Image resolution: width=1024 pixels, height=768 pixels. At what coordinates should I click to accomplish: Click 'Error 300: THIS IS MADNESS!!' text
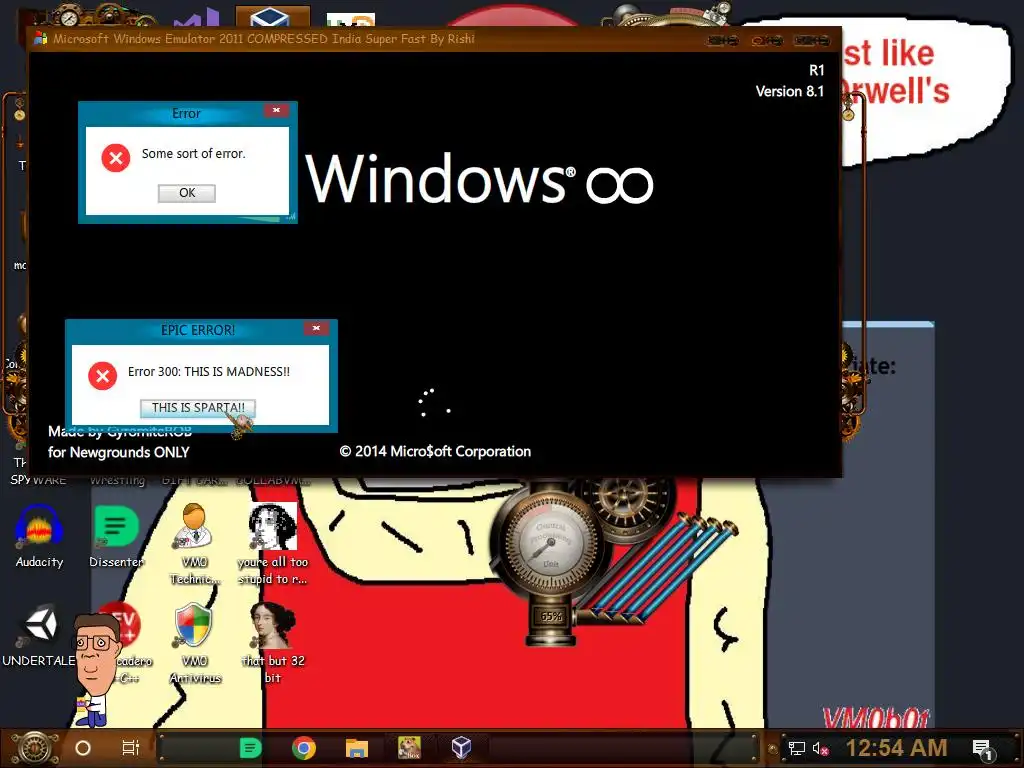point(208,372)
